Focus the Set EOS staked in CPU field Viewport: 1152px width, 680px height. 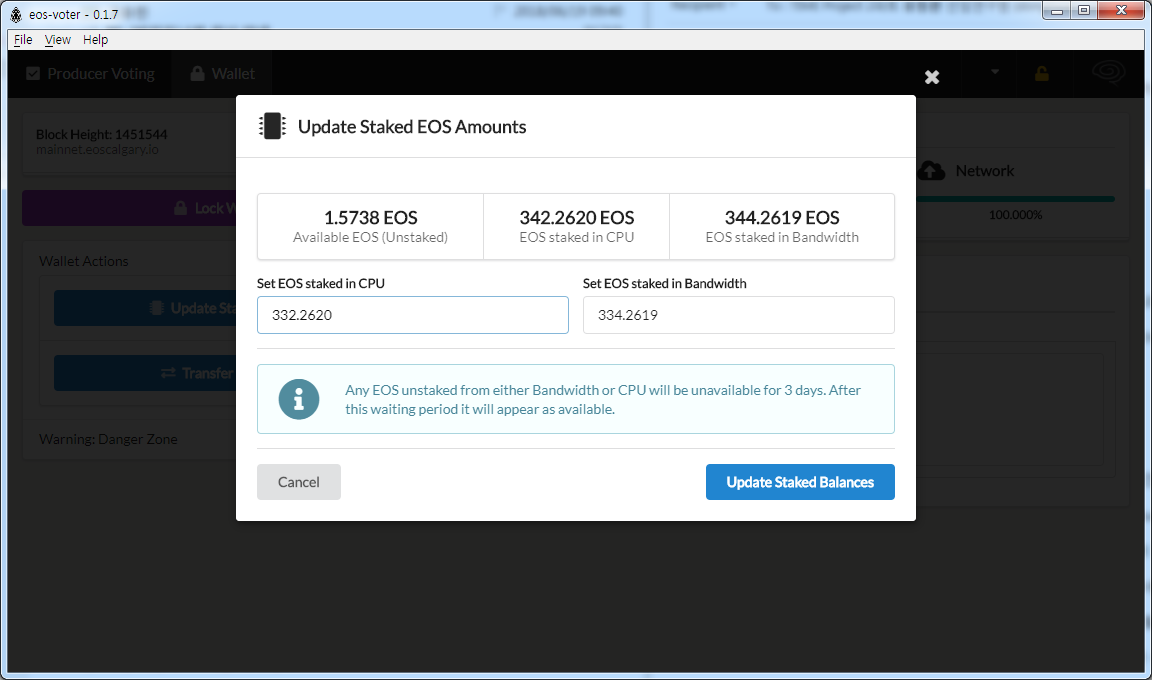[x=413, y=315]
